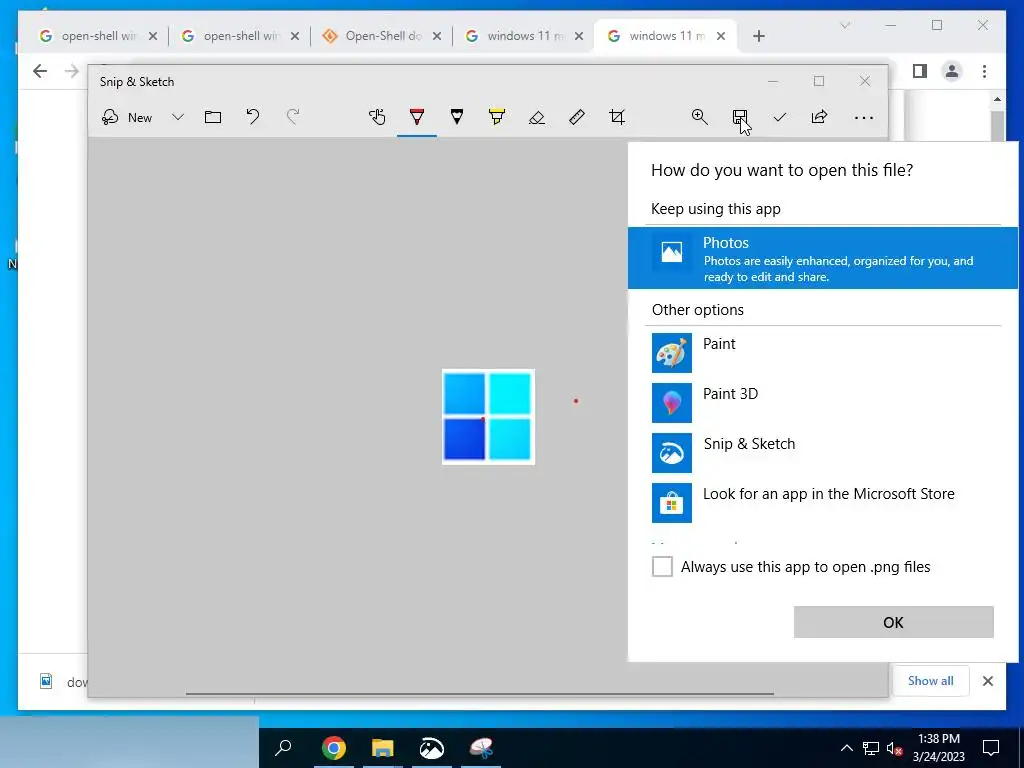Select the Ruler tool

pyautogui.click(x=577, y=118)
